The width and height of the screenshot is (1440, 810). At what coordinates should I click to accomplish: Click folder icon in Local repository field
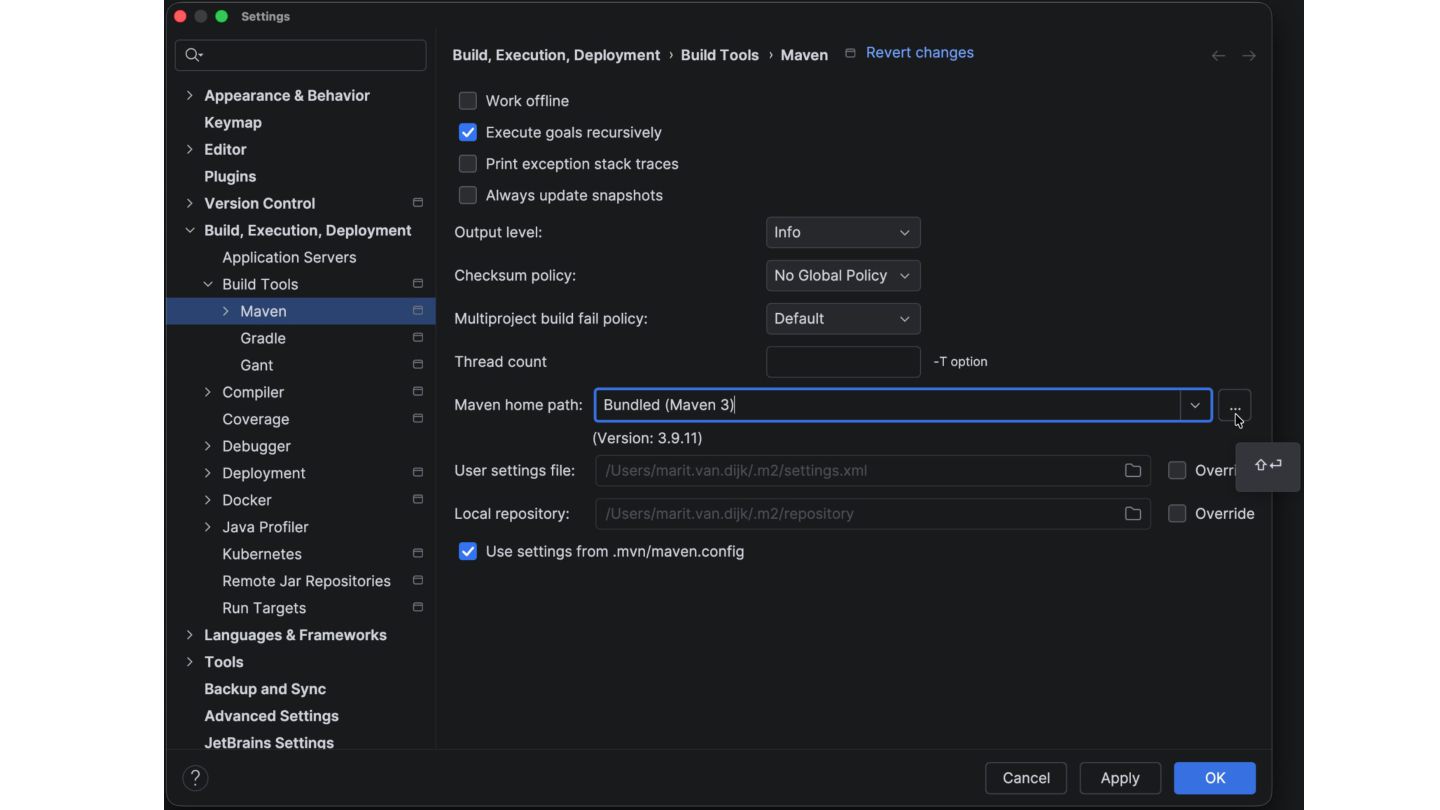point(1132,514)
